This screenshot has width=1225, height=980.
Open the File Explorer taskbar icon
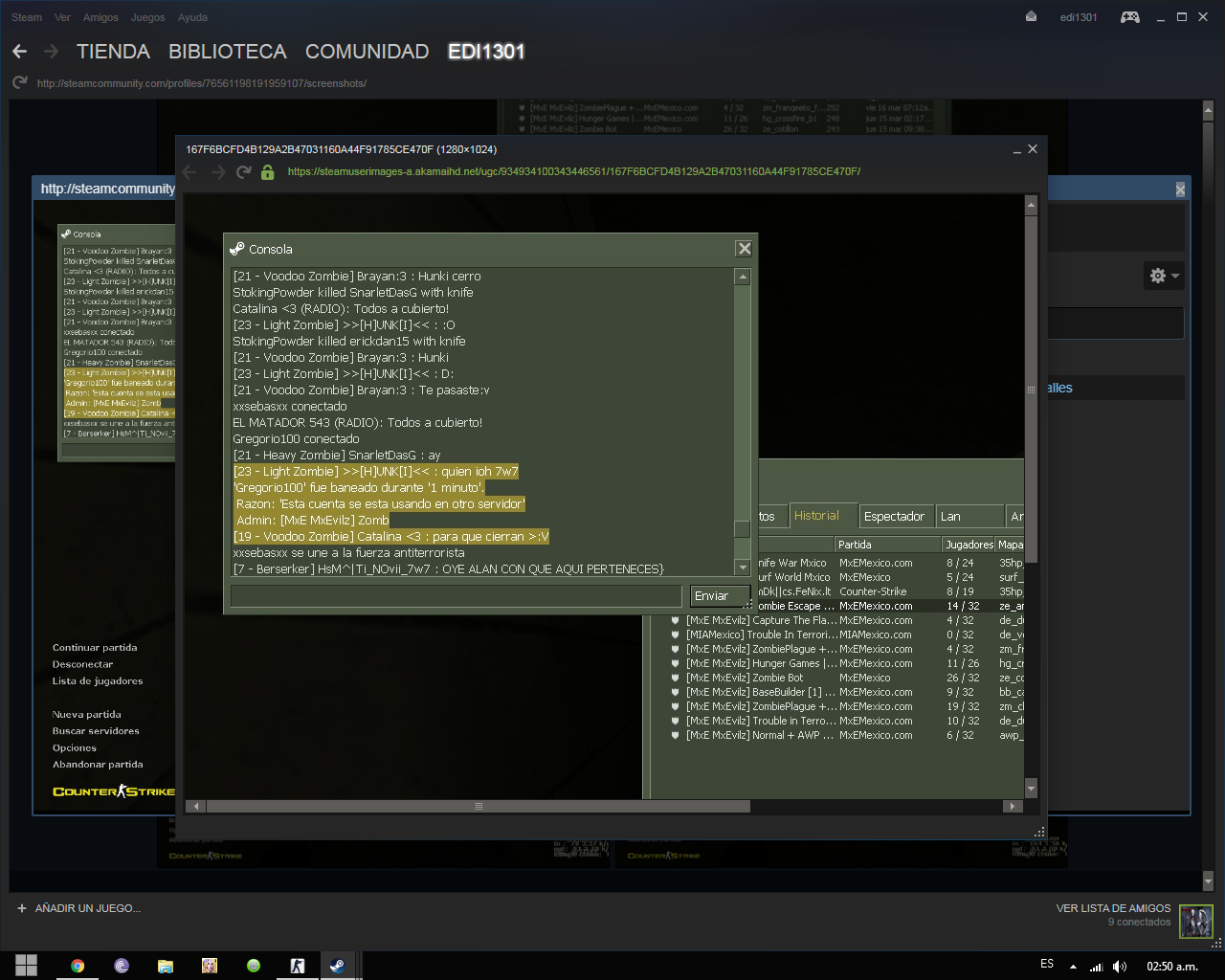pyautogui.click(x=166, y=966)
